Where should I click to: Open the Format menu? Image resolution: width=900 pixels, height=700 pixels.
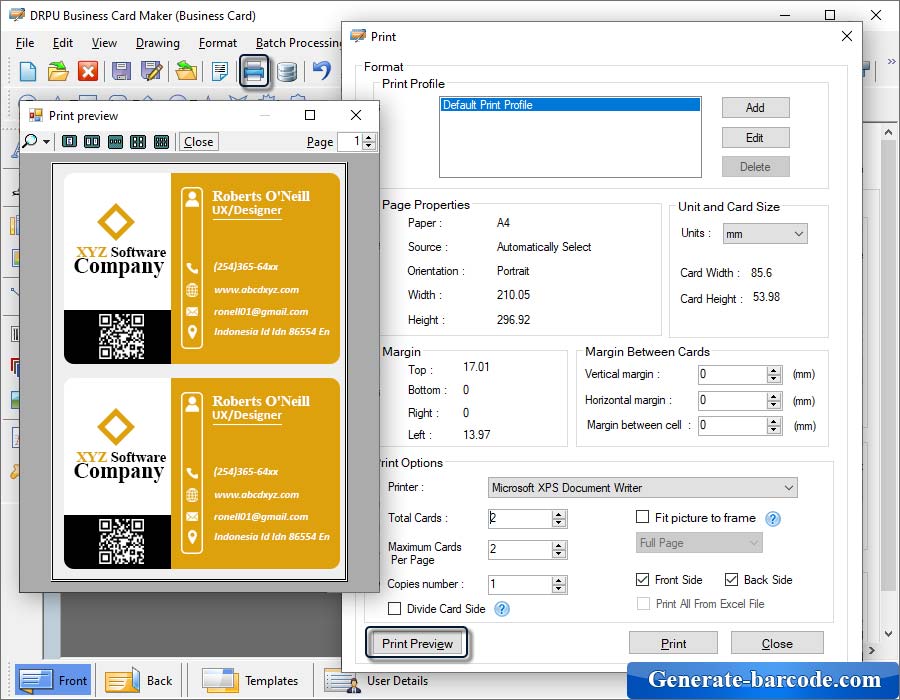point(218,43)
